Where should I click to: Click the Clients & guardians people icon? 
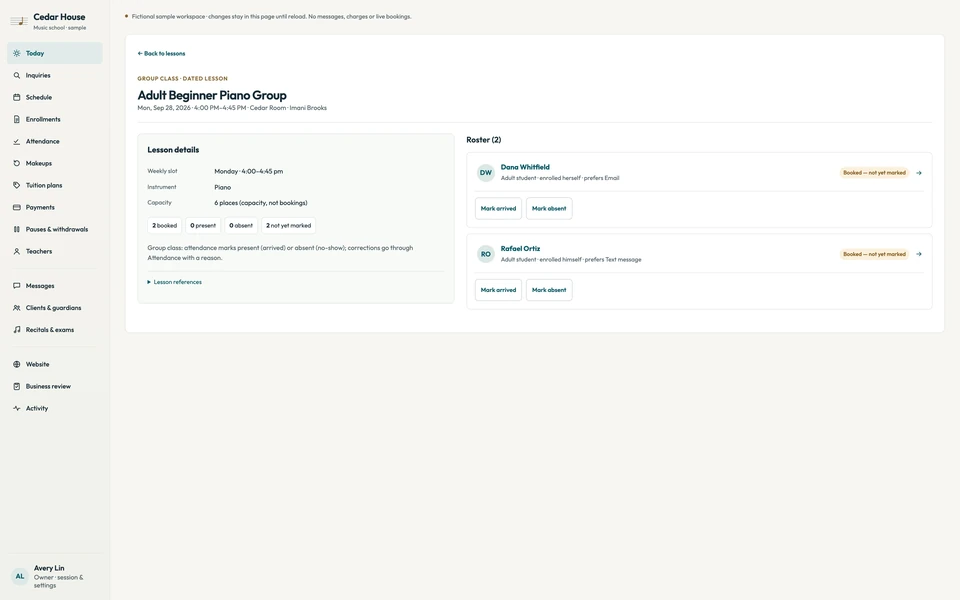pyautogui.click(x=17, y=308)
